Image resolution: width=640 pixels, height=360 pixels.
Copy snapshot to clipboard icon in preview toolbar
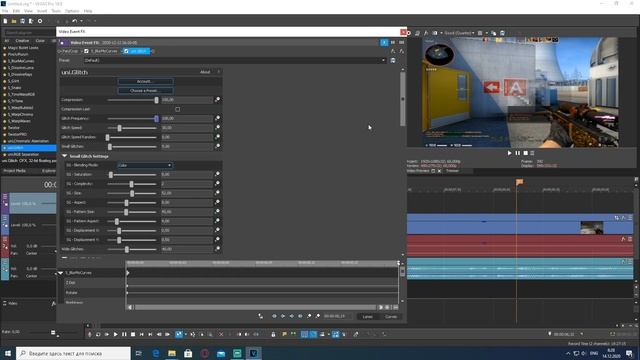tap(493, 33)
